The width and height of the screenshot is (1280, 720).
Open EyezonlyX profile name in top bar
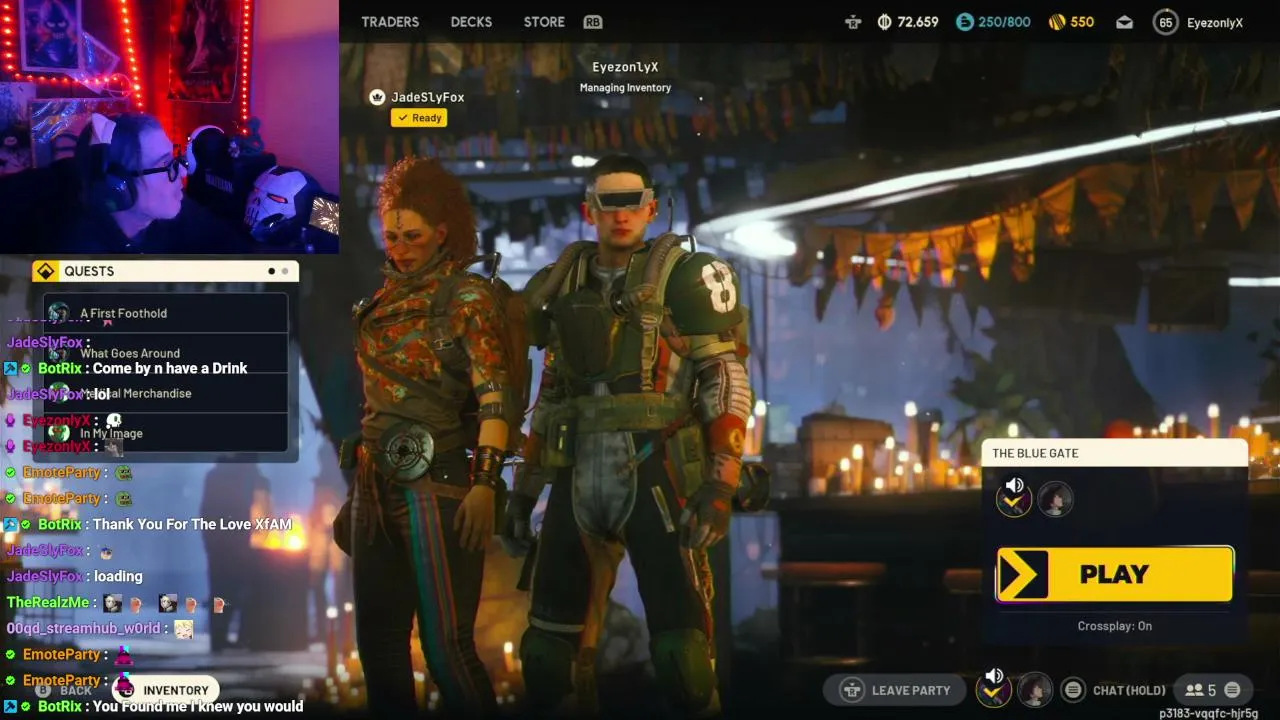[x=1215, y=22]
